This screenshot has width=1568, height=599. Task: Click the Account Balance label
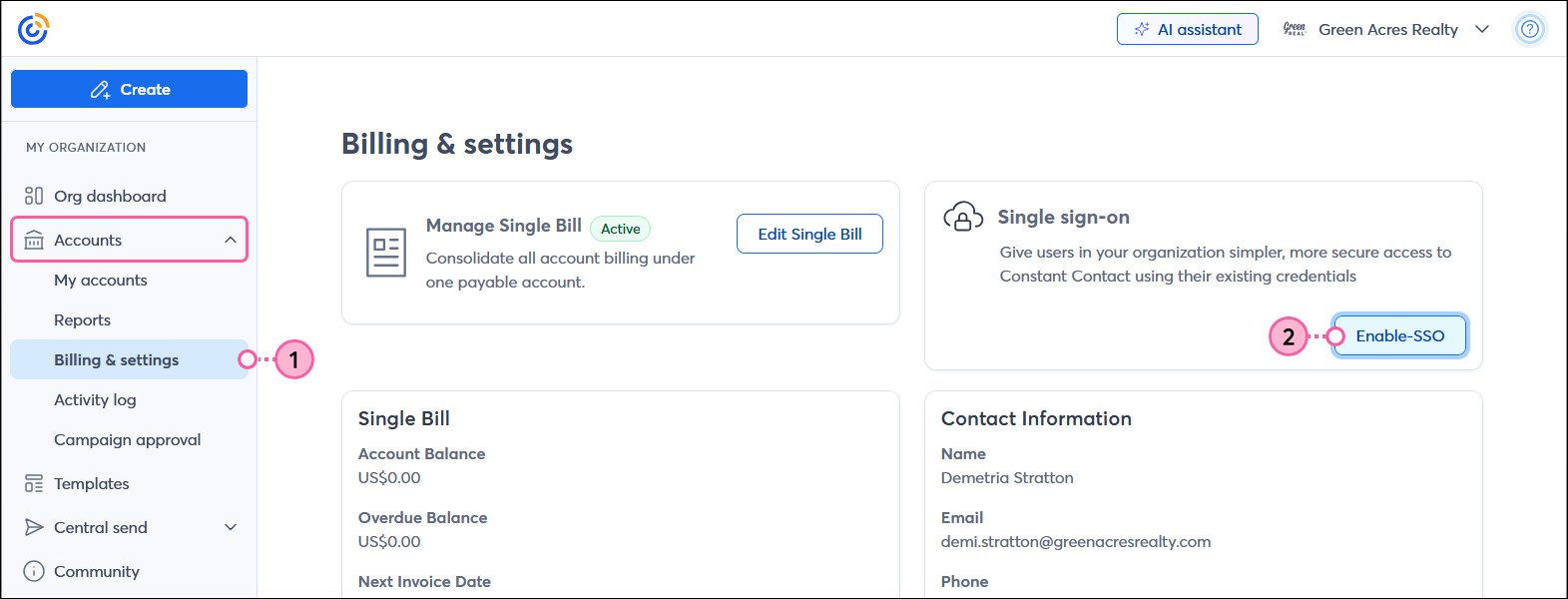[421, 453]
